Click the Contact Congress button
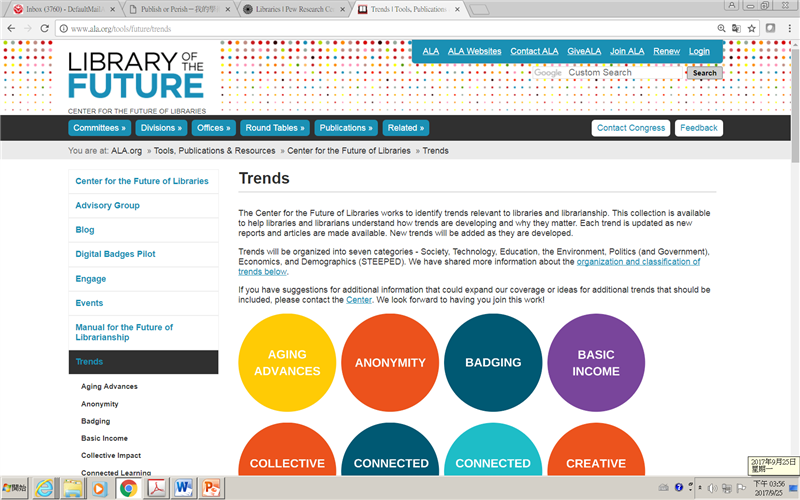 (x=631, y=128)
